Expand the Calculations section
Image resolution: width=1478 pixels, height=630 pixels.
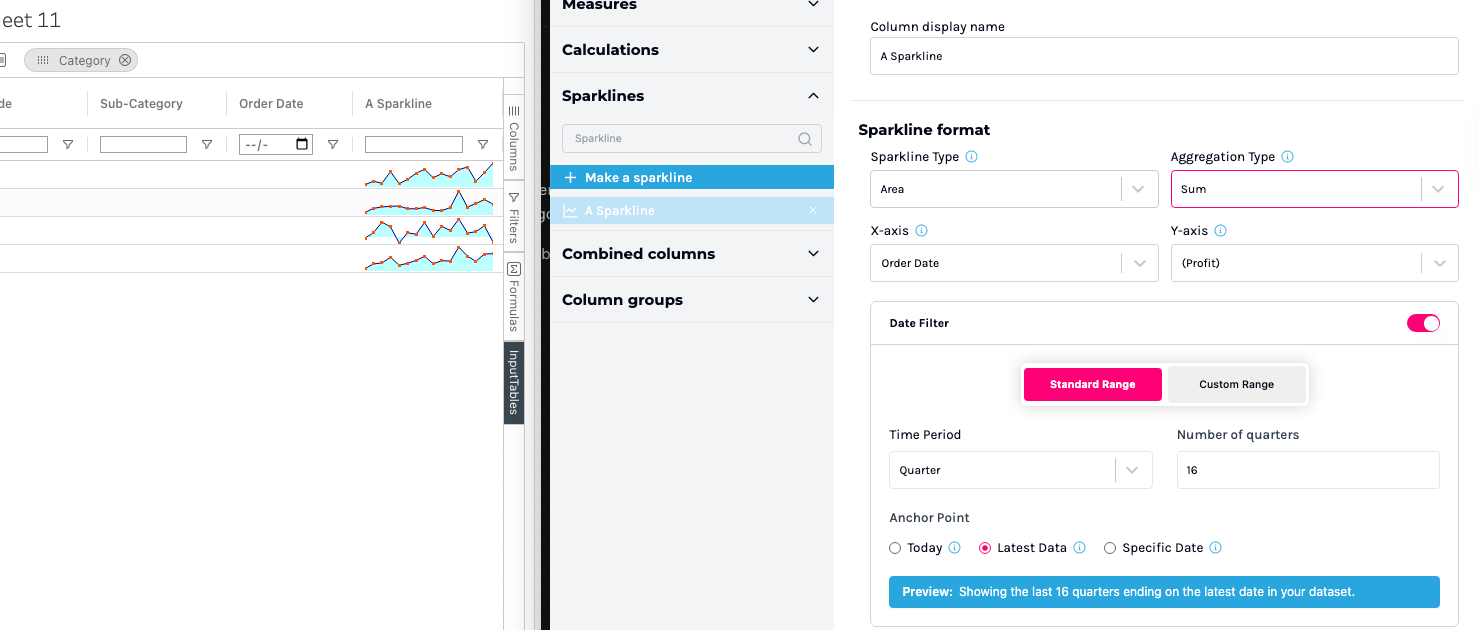point(691,50)
